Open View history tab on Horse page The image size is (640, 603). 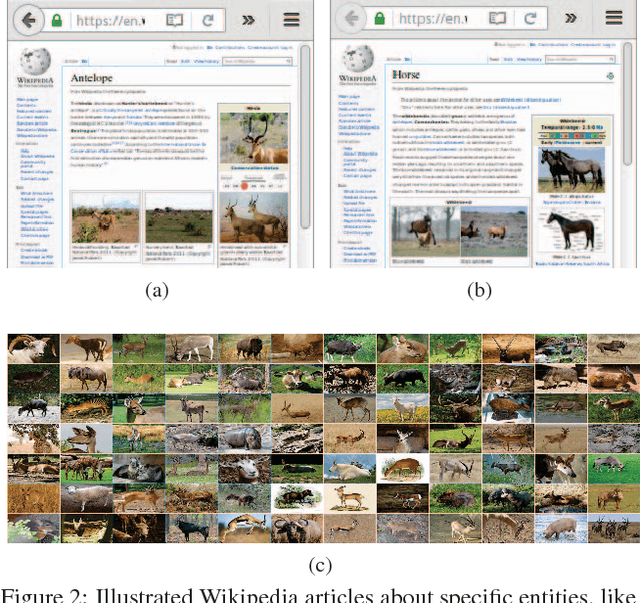[529, 59]
